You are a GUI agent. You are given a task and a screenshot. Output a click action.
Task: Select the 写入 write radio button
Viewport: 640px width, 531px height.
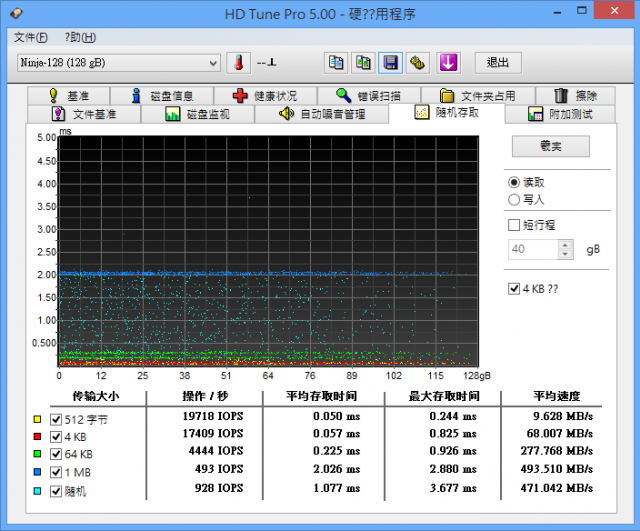point(514,200)
